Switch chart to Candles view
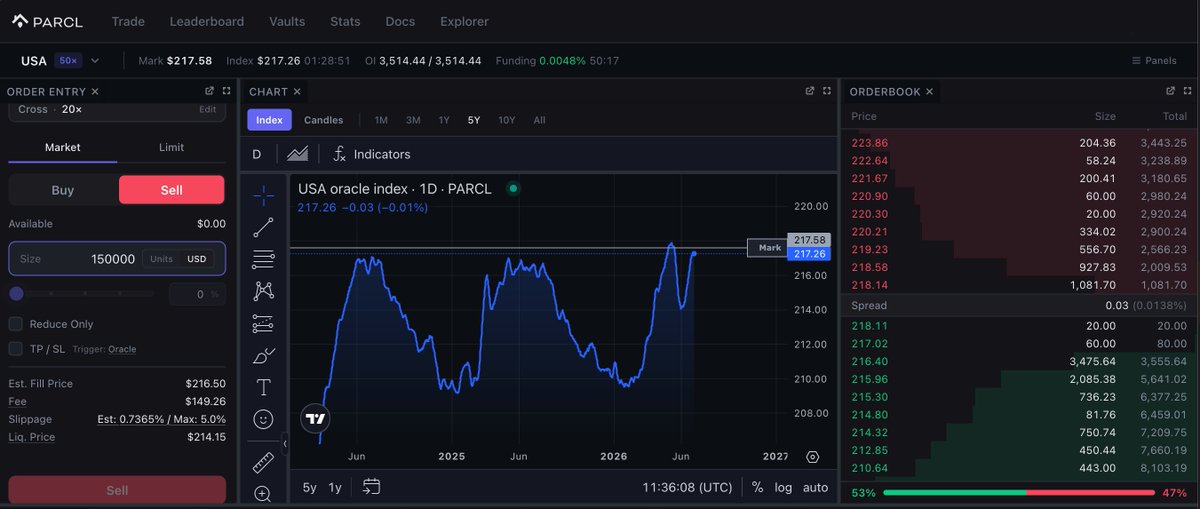The image size is (1200, 509). pos(323,120)
